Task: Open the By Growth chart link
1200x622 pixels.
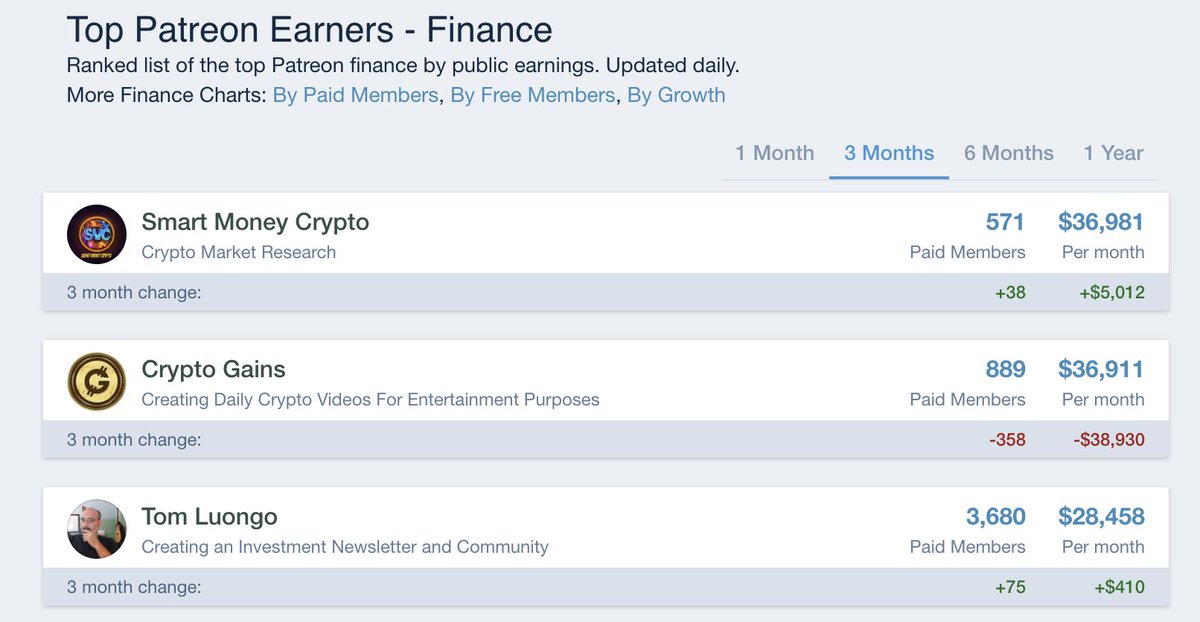Action: (x=676, y=96)
